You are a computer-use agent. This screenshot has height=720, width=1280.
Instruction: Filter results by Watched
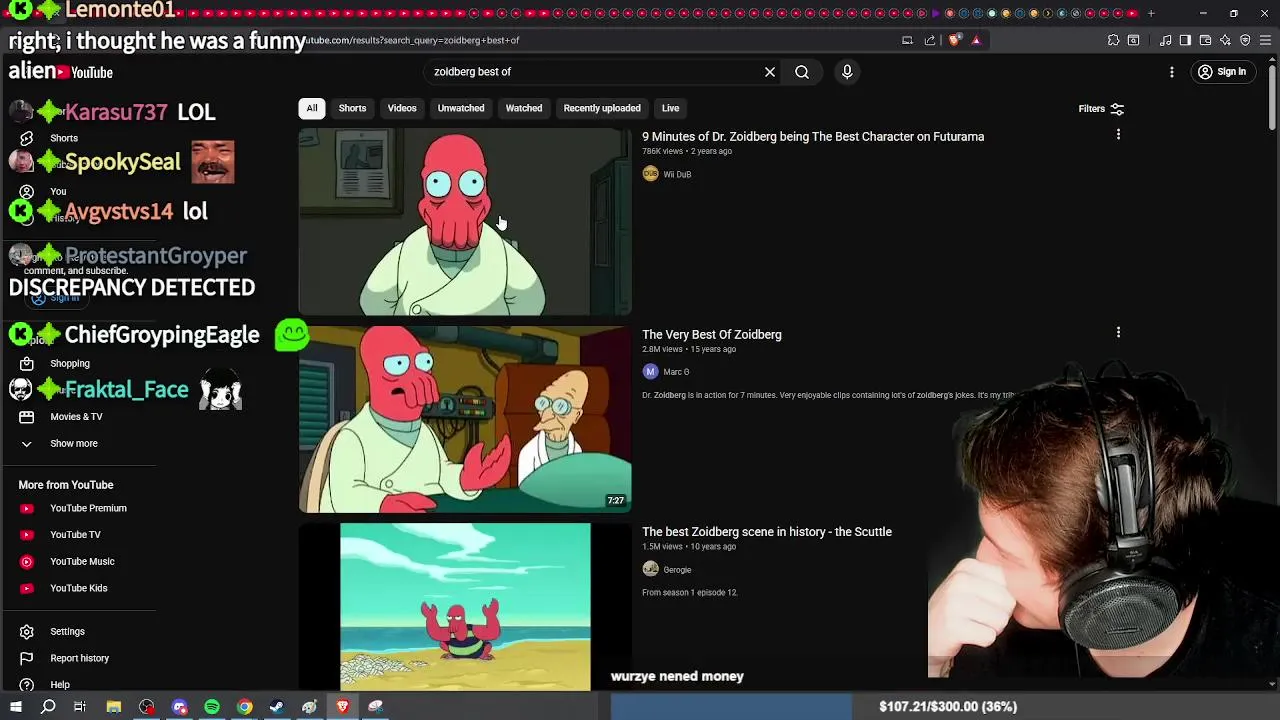(524, 108)
